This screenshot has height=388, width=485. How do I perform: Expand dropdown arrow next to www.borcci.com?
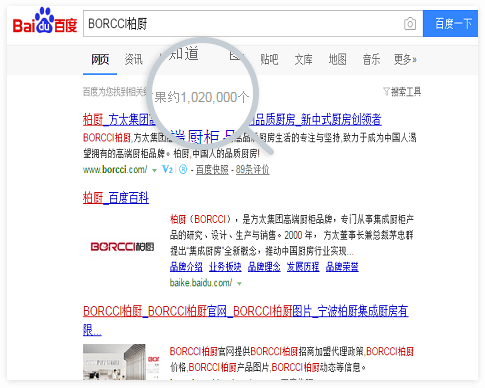pyautogui.click(x=154, y=170)
